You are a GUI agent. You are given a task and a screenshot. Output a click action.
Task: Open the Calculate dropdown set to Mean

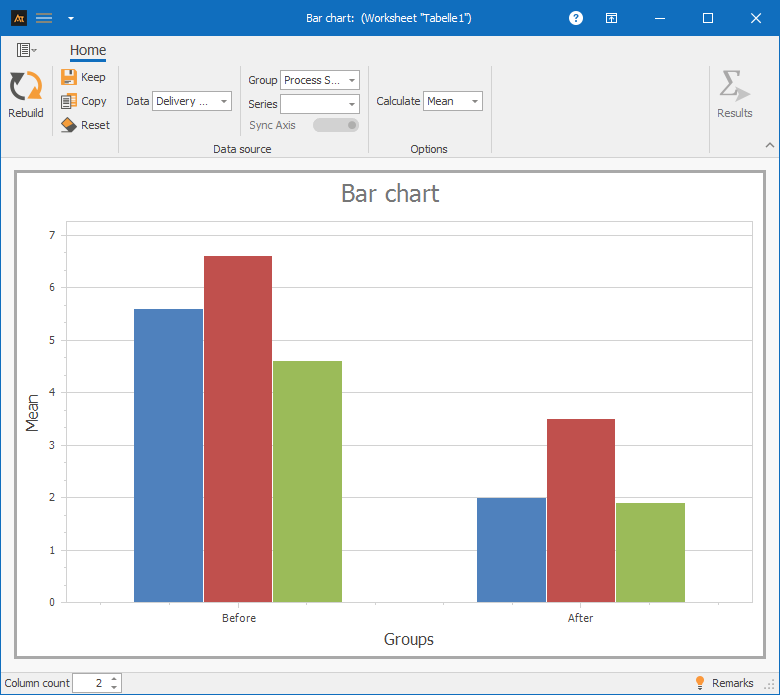[453, 101]
